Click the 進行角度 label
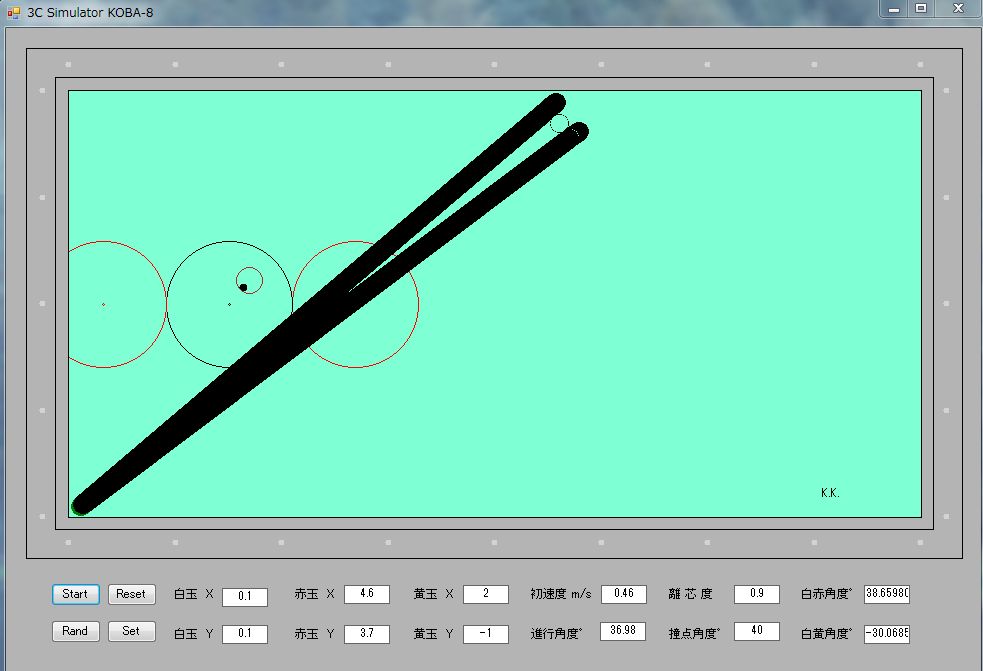This screenshot has height=671, width=983. (556, 634)
